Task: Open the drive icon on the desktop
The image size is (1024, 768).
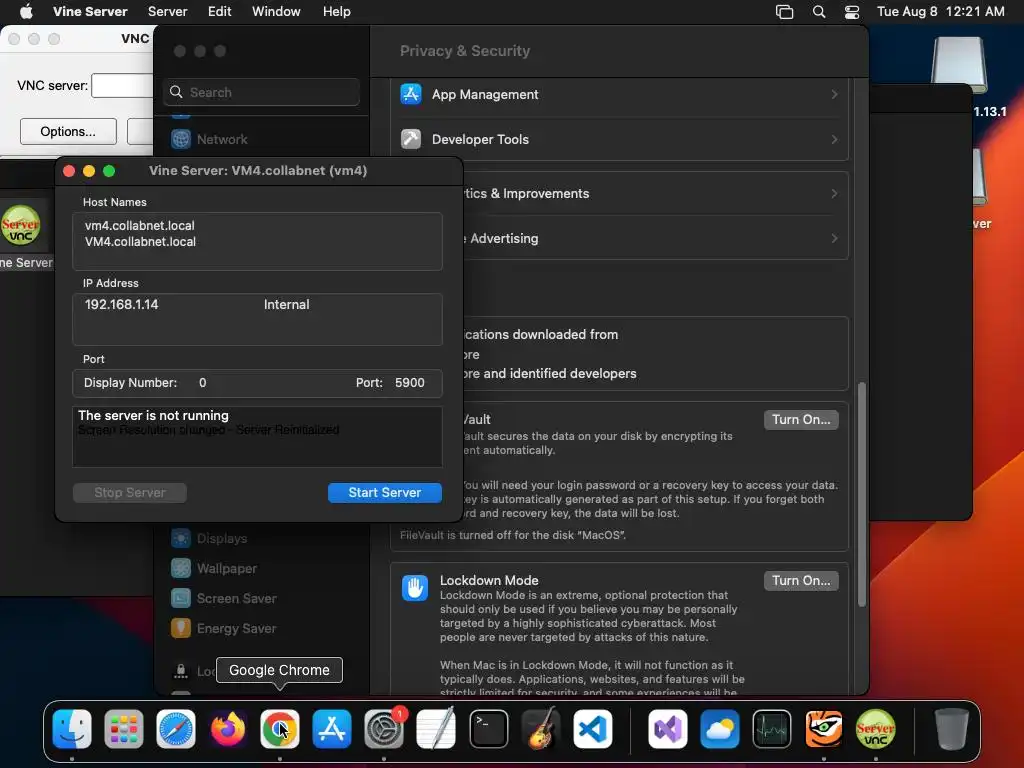Action: [959, 63]
